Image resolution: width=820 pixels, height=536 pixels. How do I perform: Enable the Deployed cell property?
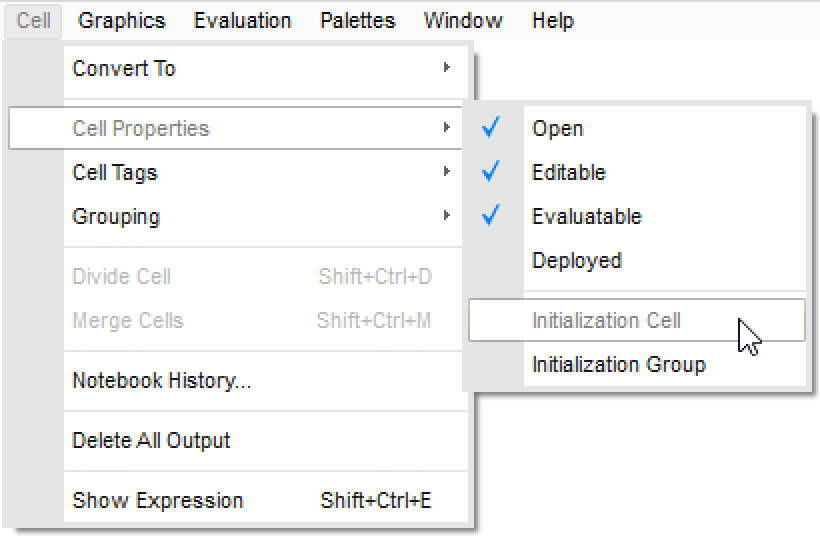tap(576, 261)
